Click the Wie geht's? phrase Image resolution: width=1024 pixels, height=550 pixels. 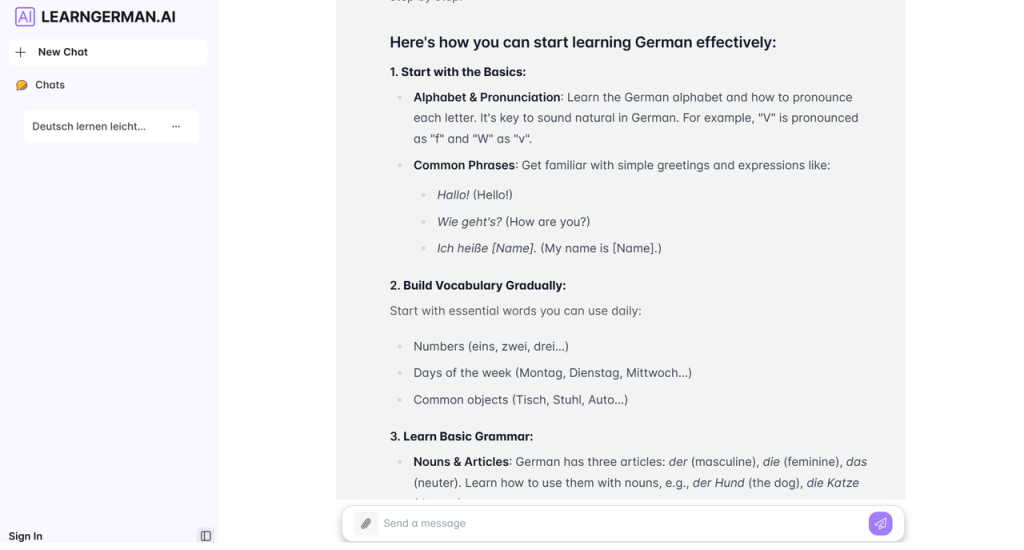point(469,222)
